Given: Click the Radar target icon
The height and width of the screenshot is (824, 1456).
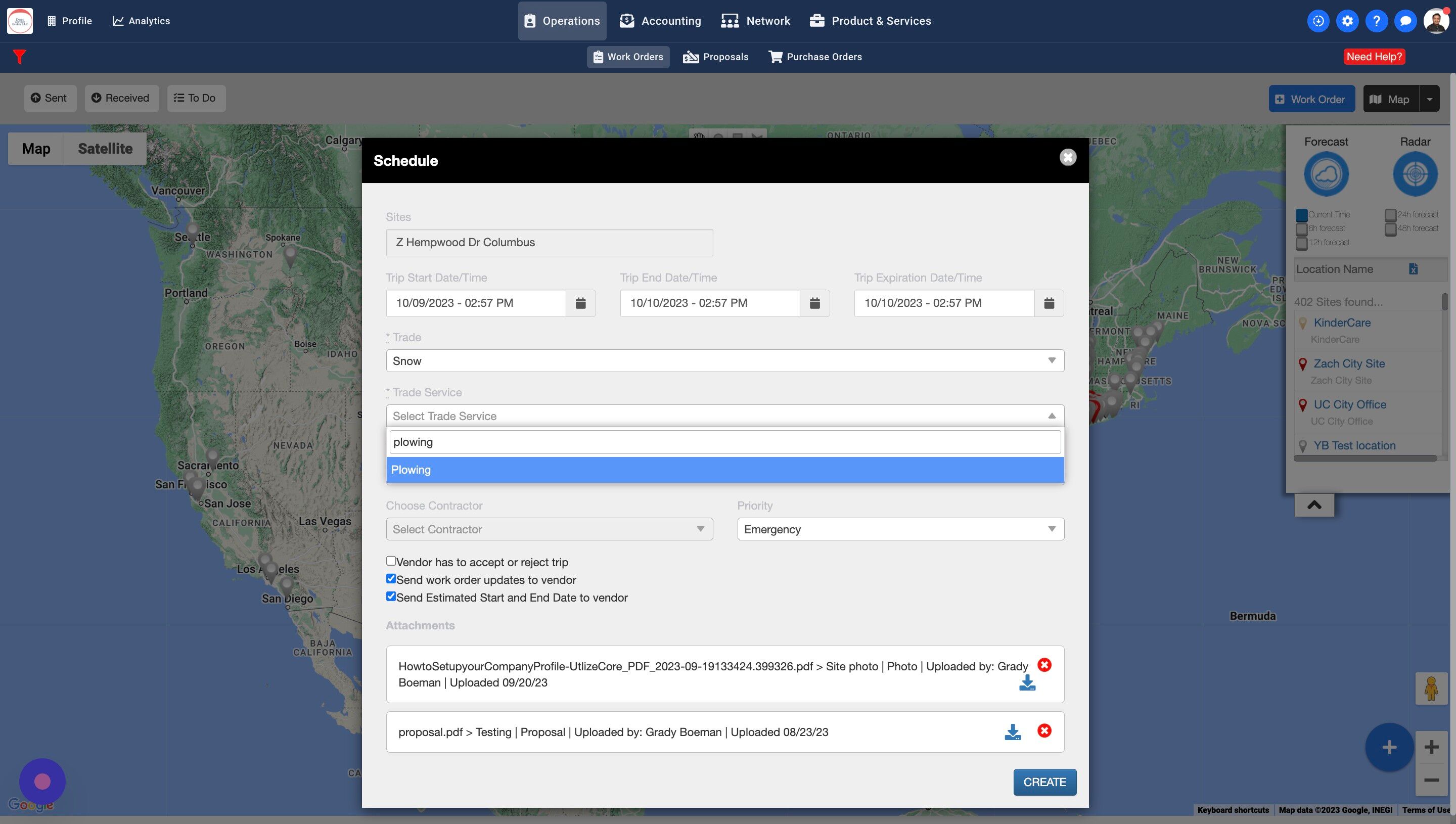Looking at the screenshot, I should point(1415,174).
